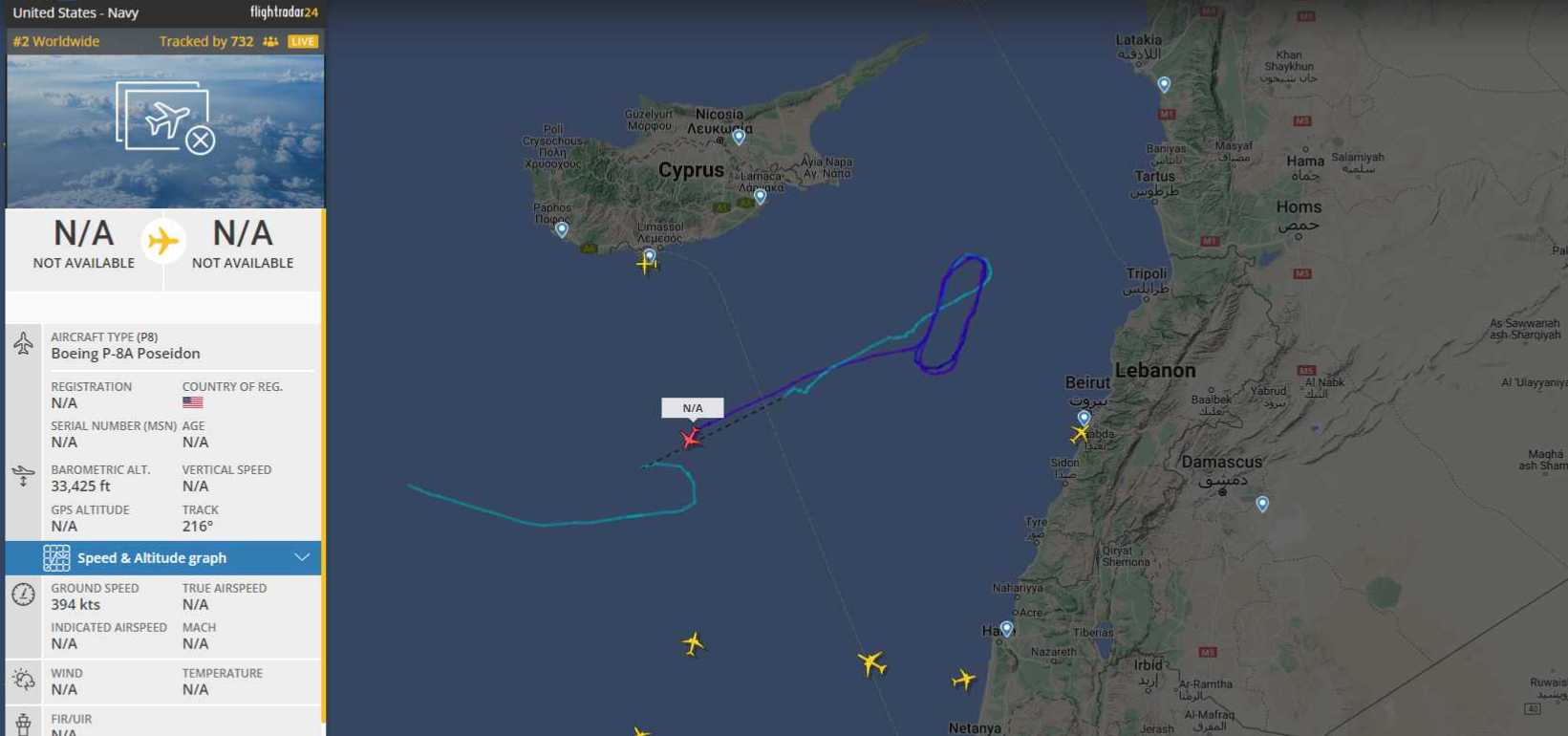This screenshot has width=1568, height=736.
Task: Click the Larnaca airport pin marker
Action: (760, 197)
